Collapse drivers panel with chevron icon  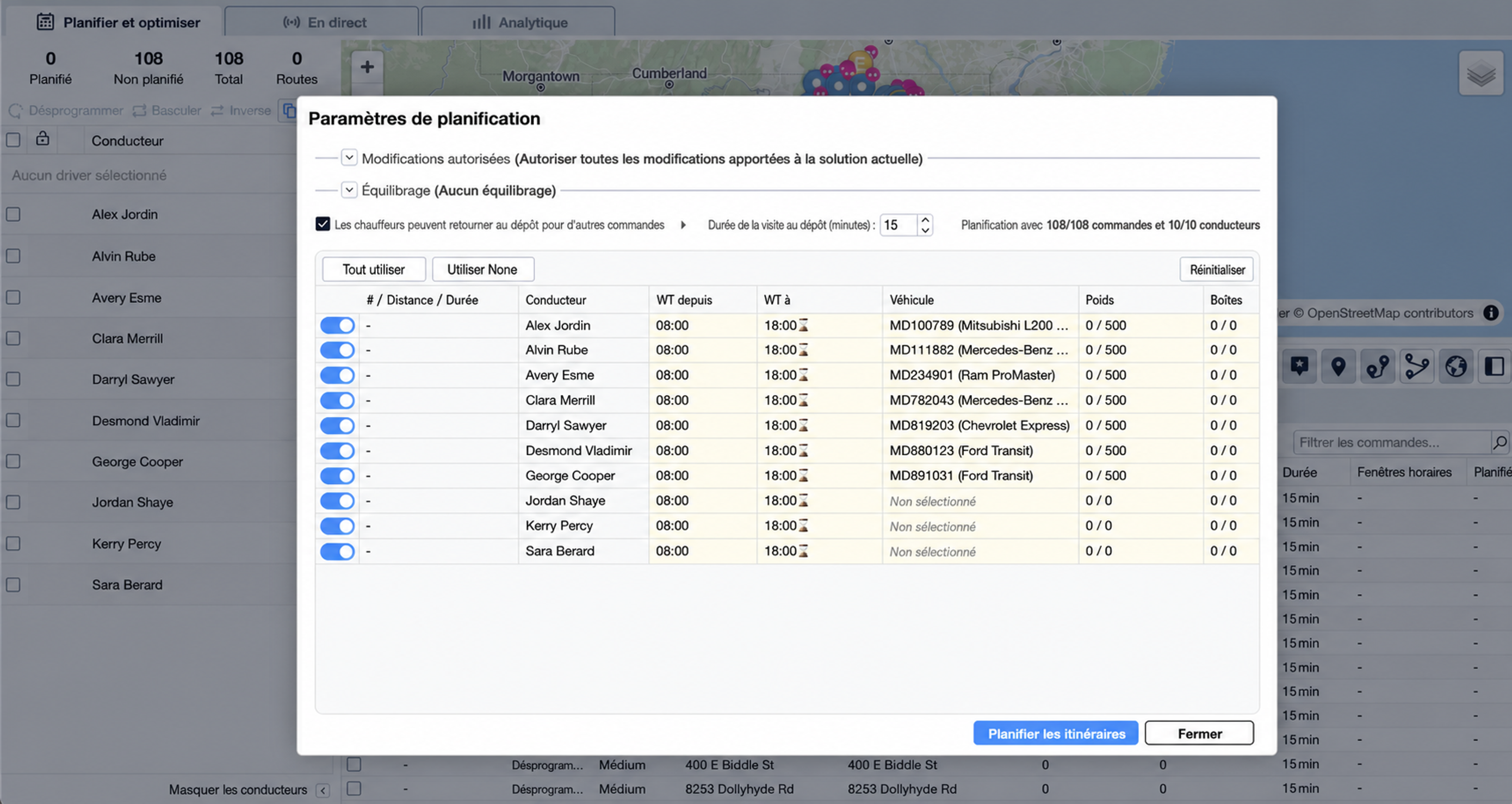coord(323,790)
